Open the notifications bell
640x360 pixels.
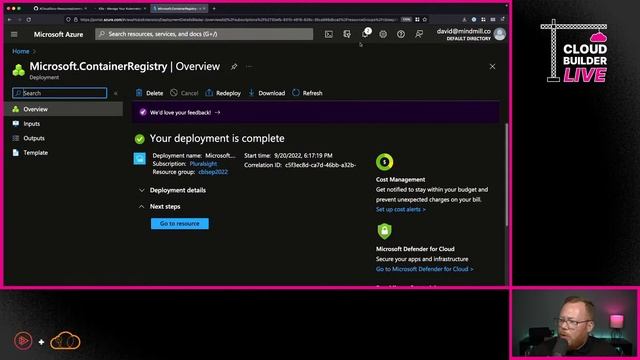tap(365, 34)
